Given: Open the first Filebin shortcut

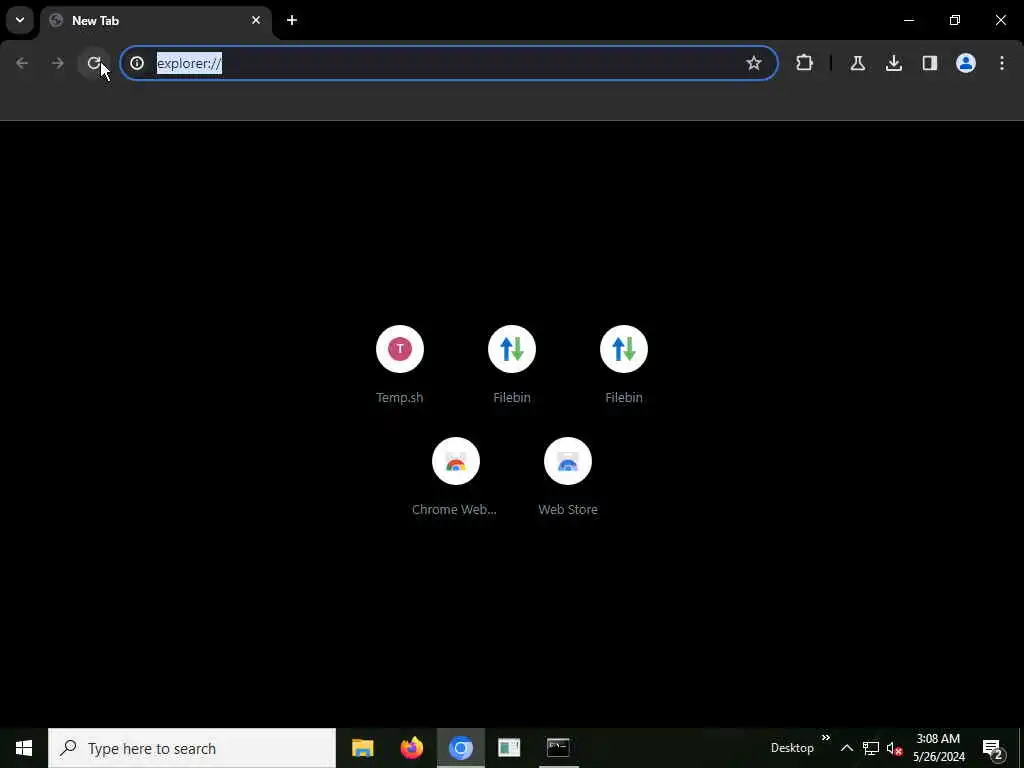Looking at the screenshot, I should tap(512, 364).
